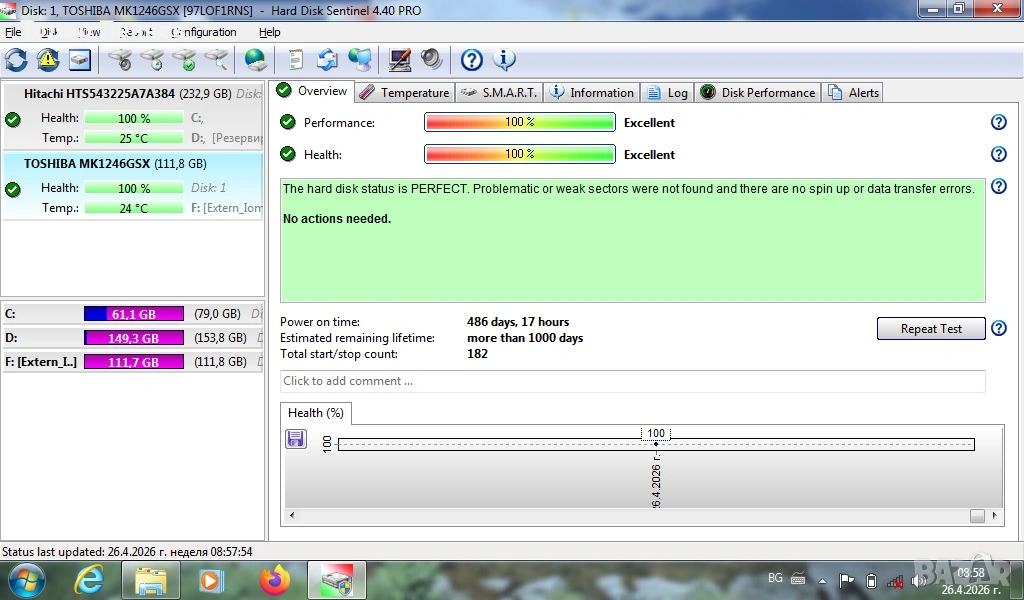Save the health graph with floppy icon
Image resolution: width=1024 pixels, height=600 pixels.
296,439
